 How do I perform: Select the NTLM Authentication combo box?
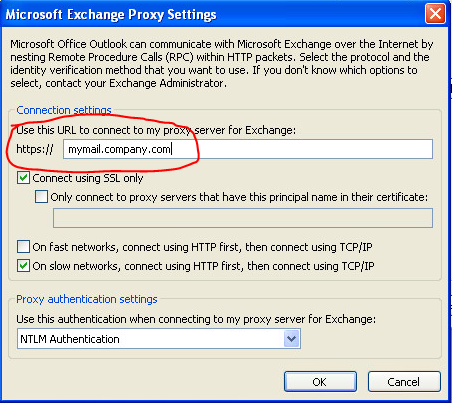coord(159,339)
